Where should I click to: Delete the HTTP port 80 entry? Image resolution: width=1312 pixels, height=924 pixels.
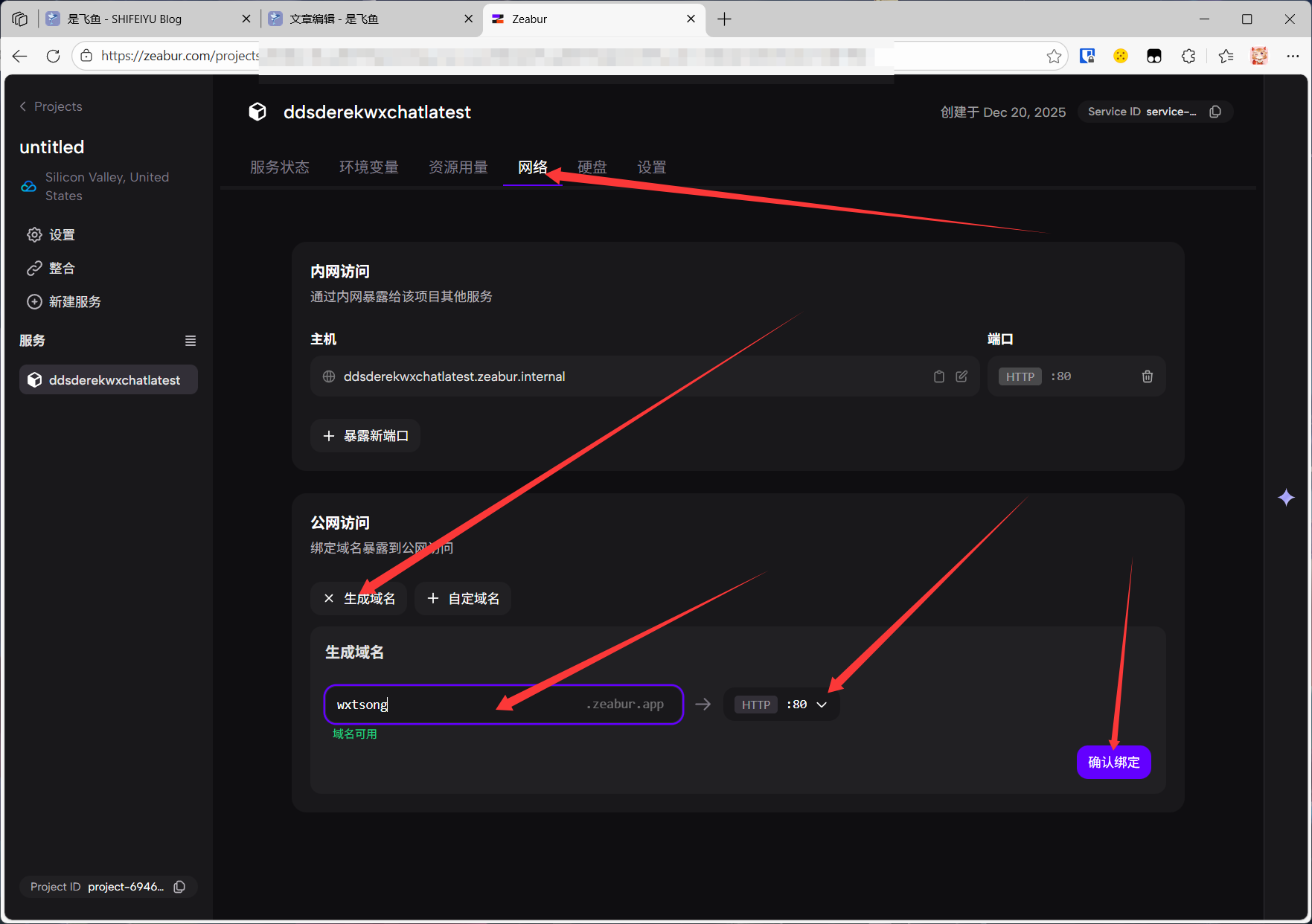click(1147, 376)
